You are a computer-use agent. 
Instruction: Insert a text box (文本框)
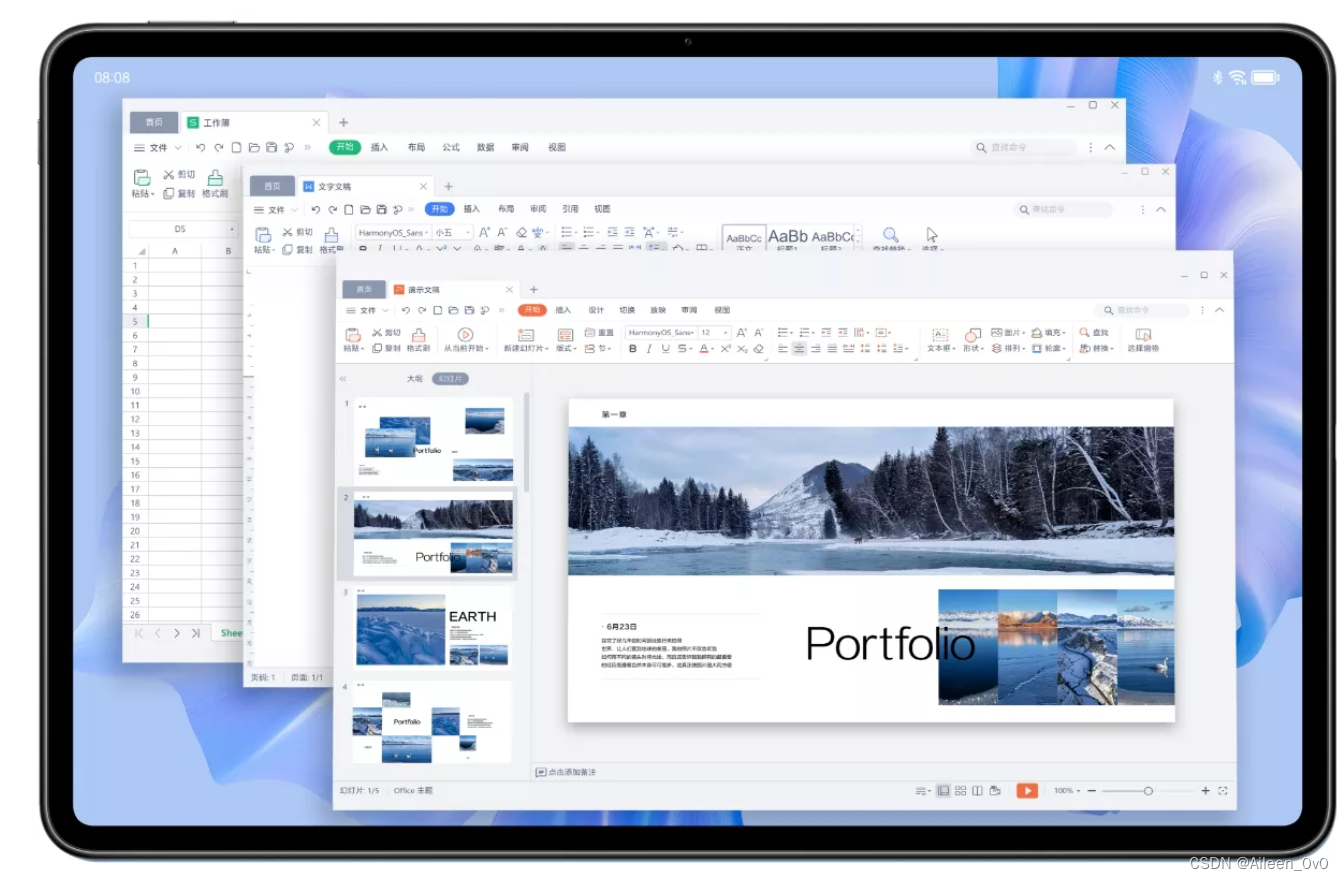[940, 341]
